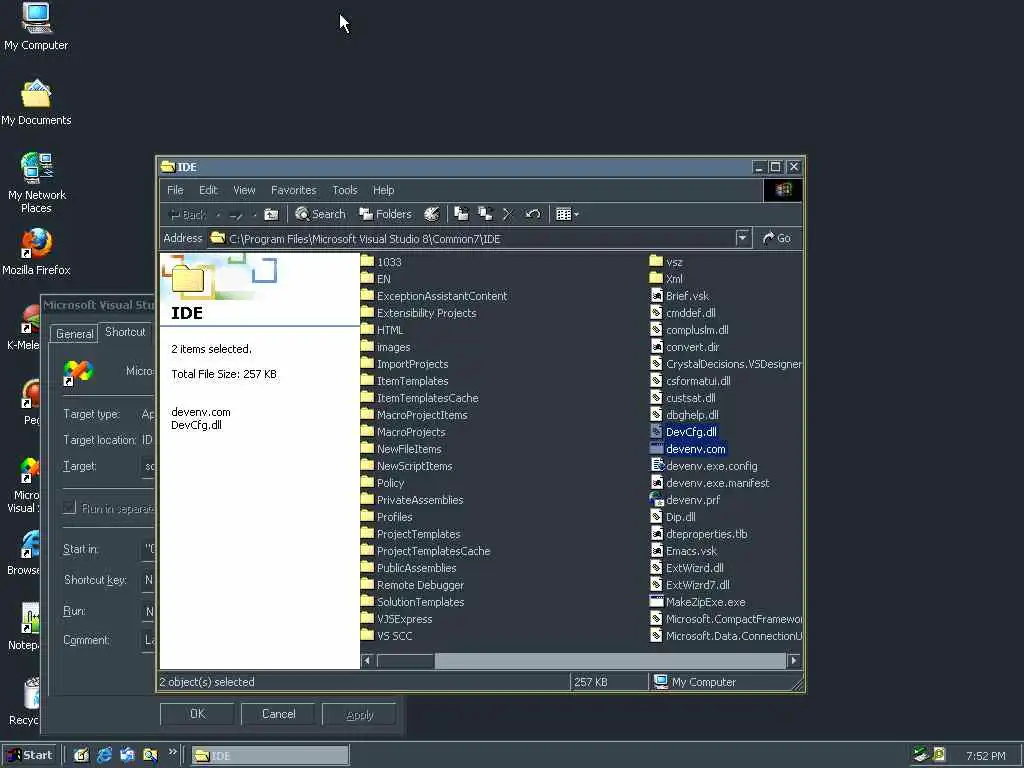This screenshot has width=1024, height=768.
Task: Click the IDE taskbar button
Action: [x=270, y=756]
